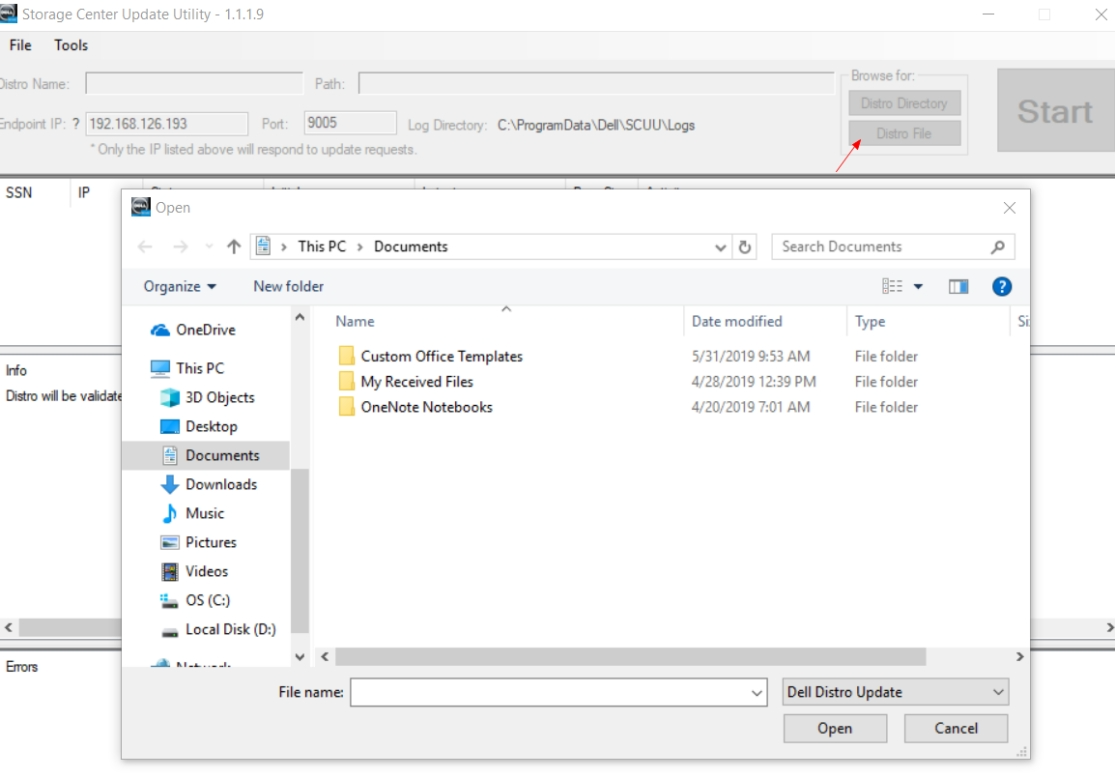Sort by Type column header

(870, 322)
